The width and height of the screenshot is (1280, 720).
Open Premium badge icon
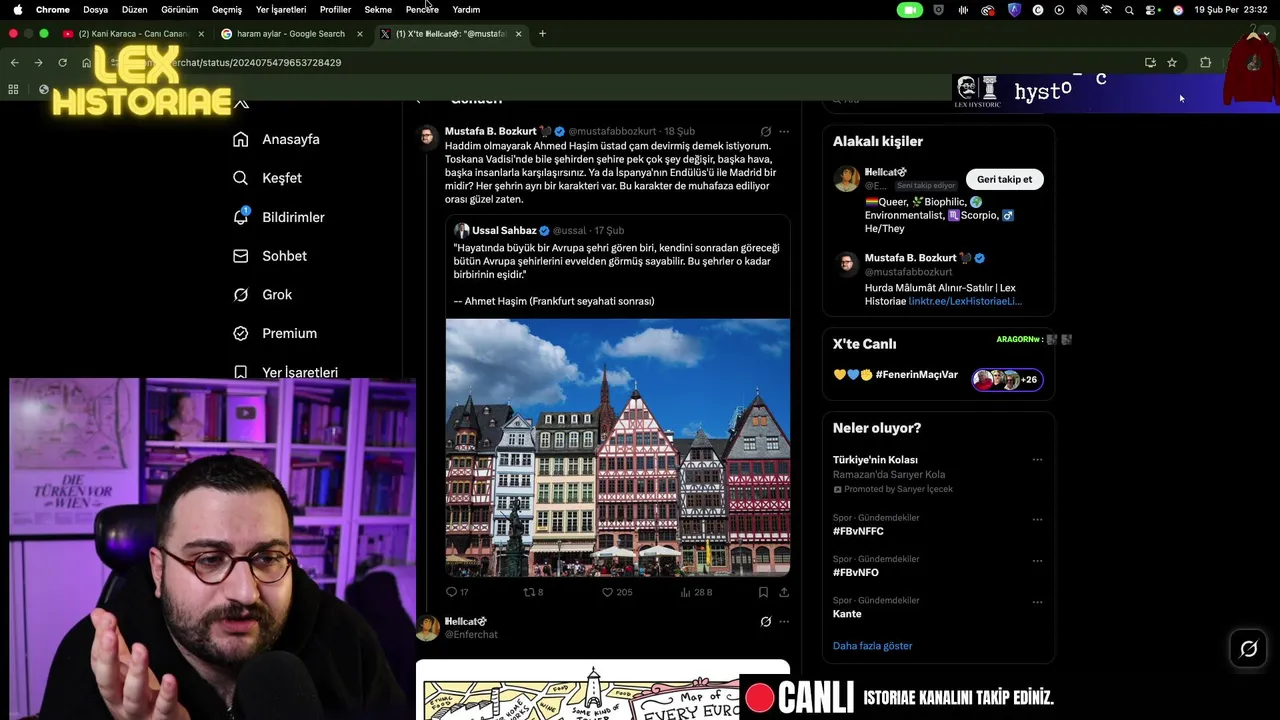(x=240, y=333)
